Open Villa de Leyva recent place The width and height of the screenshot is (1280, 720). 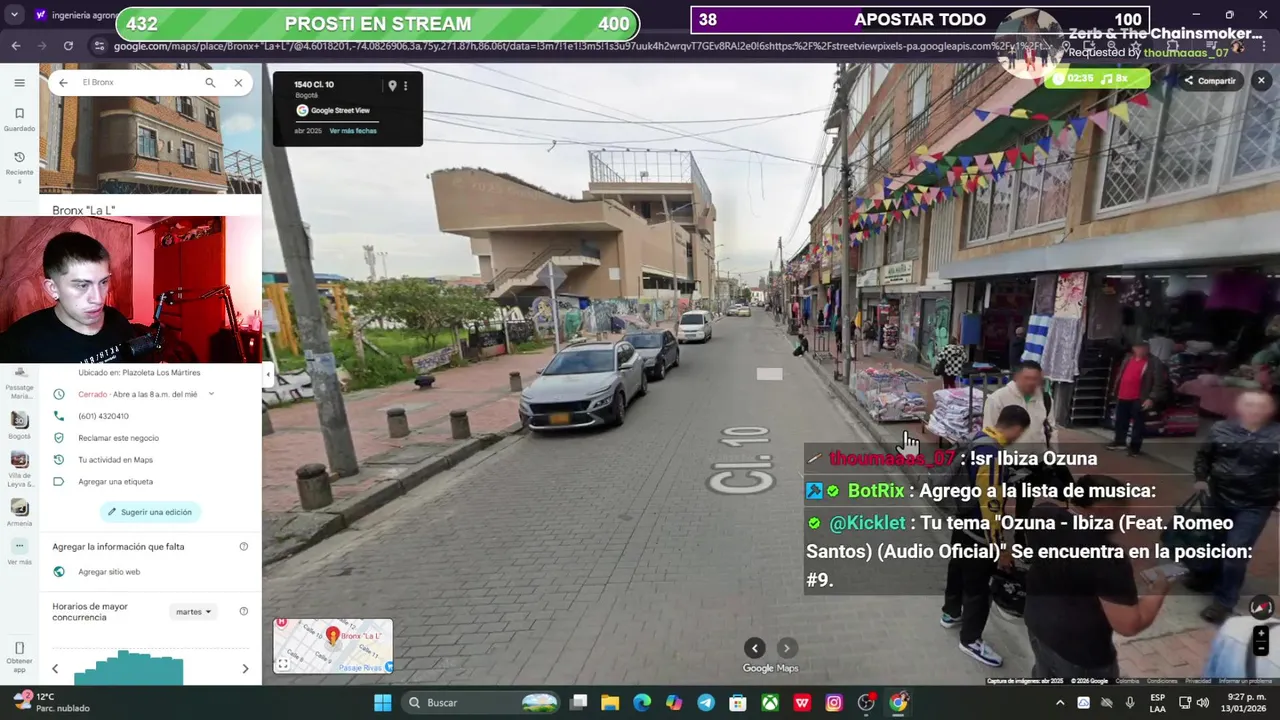(19, 468)
